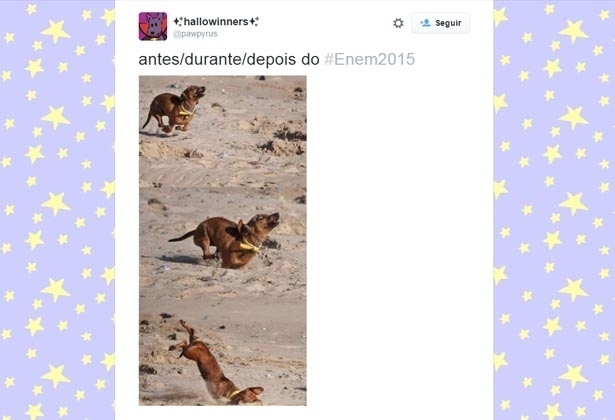Click the upturned ear of the bottom dog

point(255,391)
